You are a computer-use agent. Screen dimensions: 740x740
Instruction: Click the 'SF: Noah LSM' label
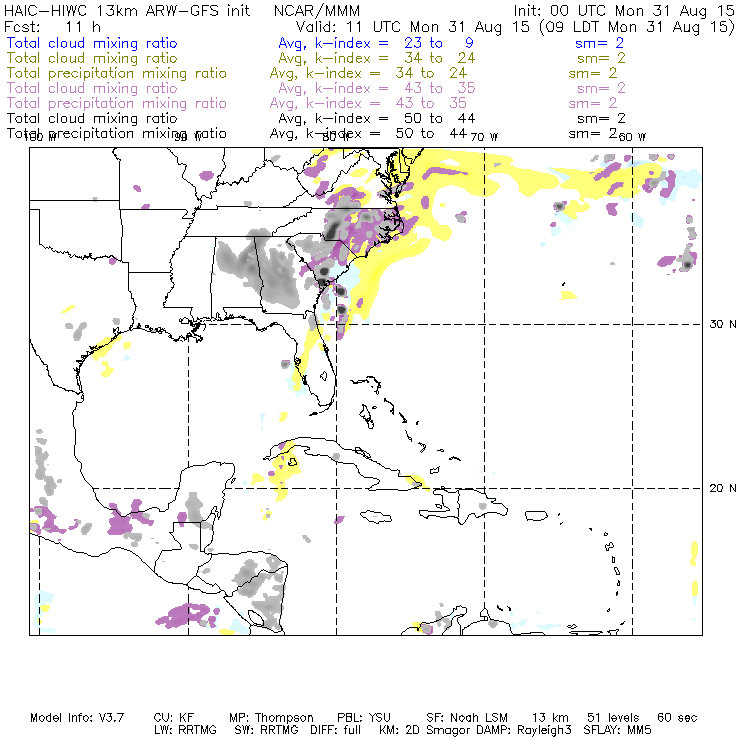(467, 718)
